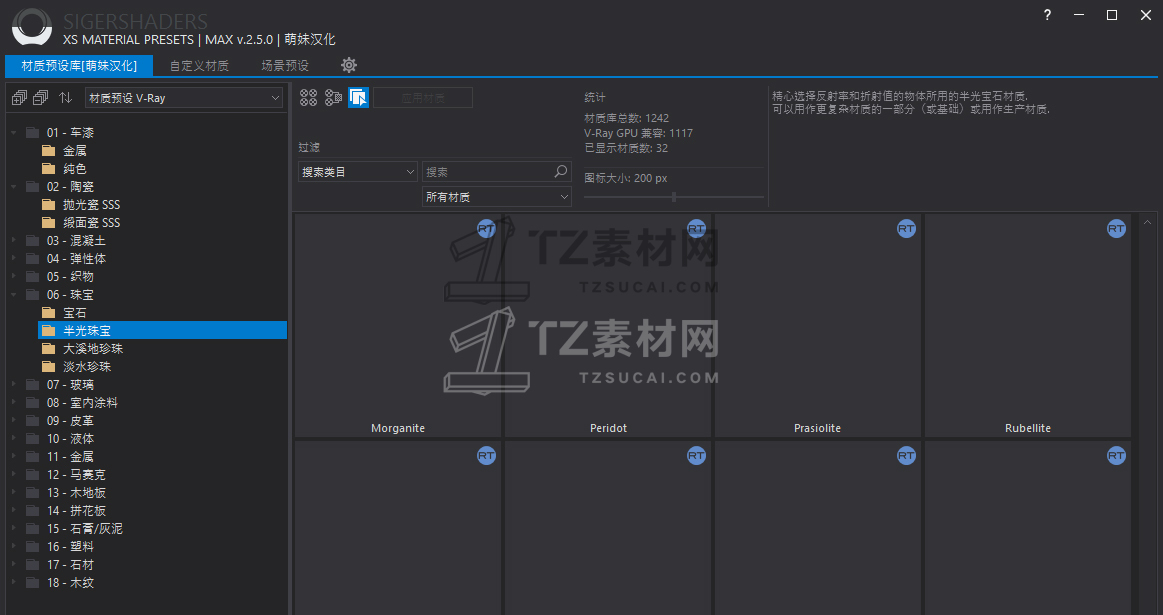Image resolution: width=1163 pixels, height=615 pixels.
Task: Click the four-spheres material grid icon
Action: coord(309,97)
